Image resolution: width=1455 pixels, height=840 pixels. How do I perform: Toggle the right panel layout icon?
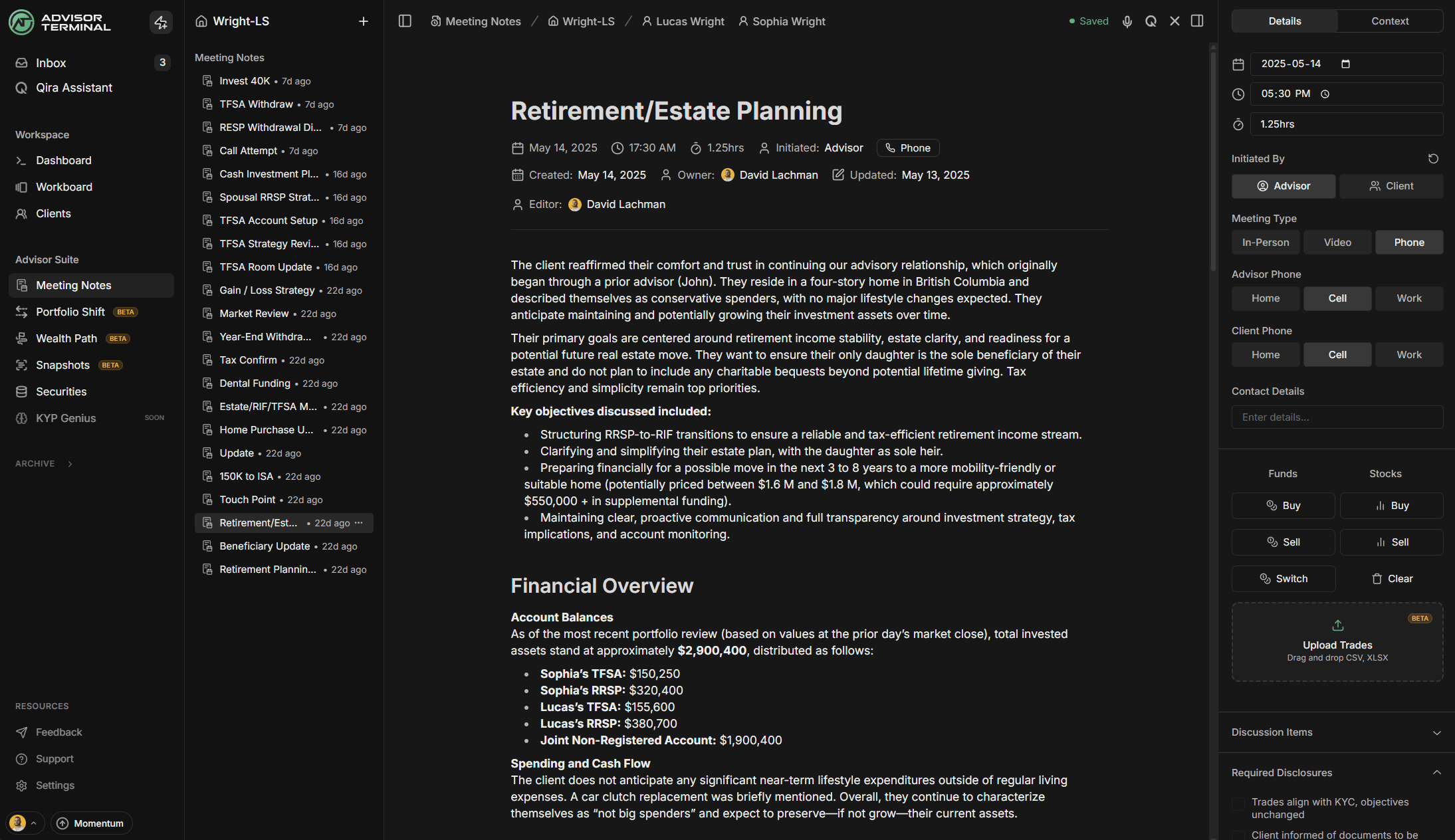click(1196, 21)
